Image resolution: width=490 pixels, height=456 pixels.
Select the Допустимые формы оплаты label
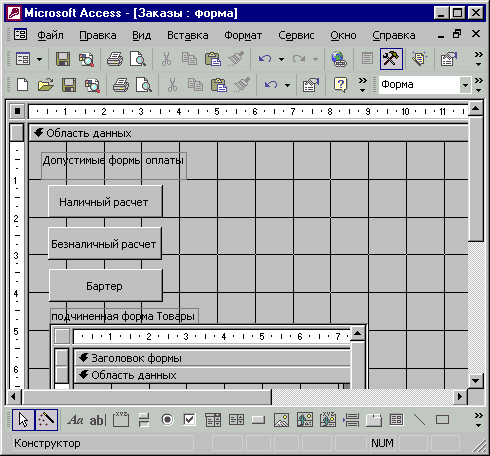(113, 165)
